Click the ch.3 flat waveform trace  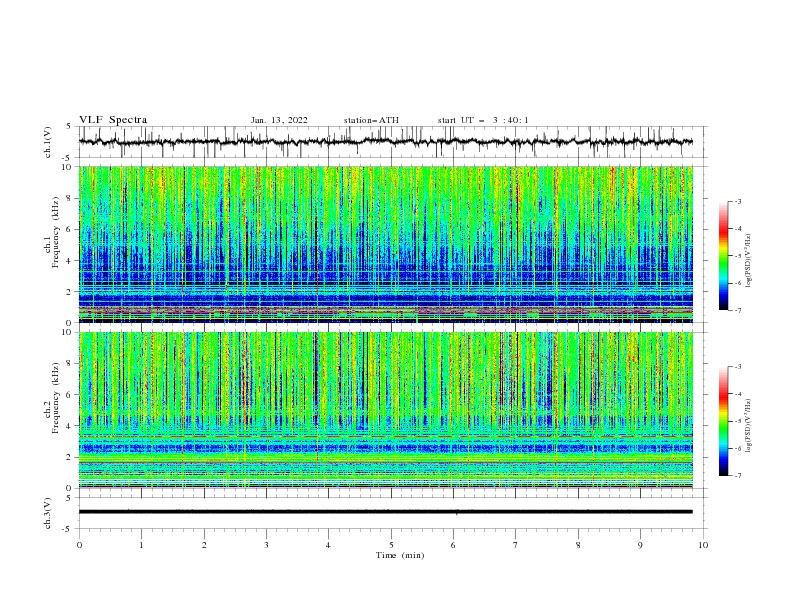coord(385,512)
